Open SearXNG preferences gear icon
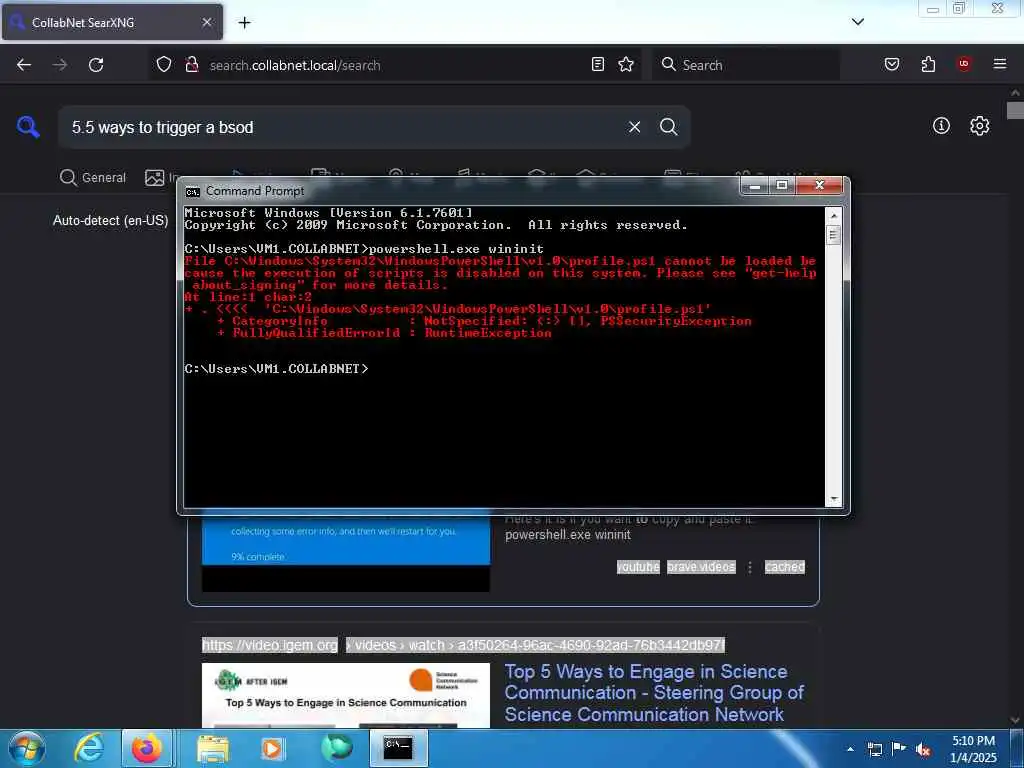The image size is (1024, 768). pos(980,125)
